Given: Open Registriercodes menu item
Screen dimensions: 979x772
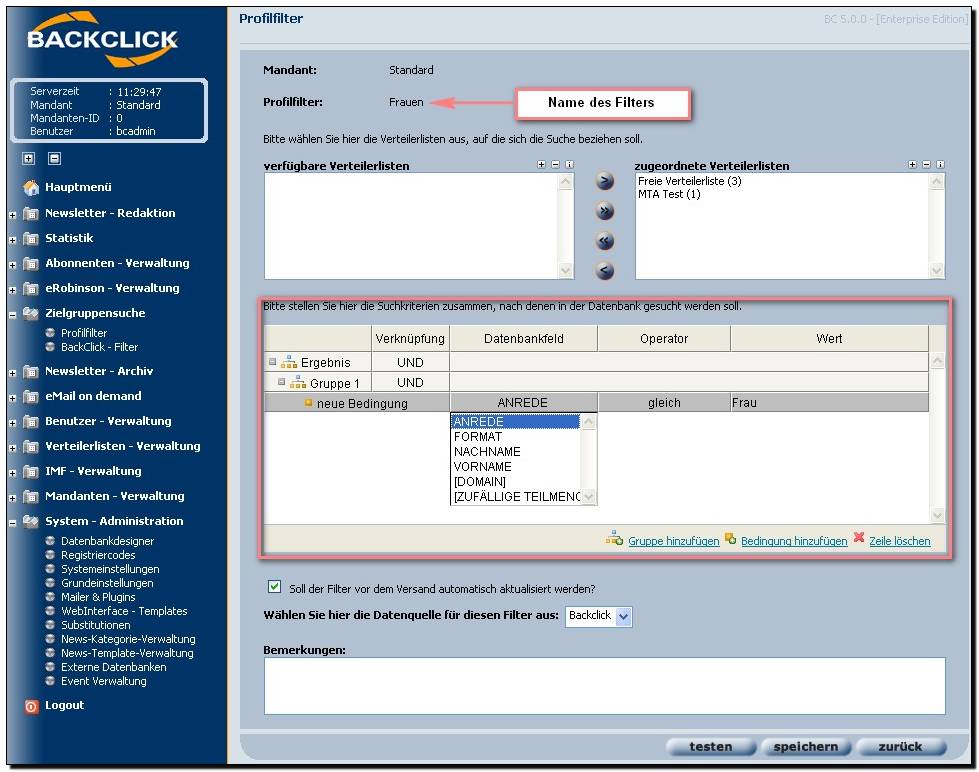Looking at the screenshot, I should click(x=98, y=555).
